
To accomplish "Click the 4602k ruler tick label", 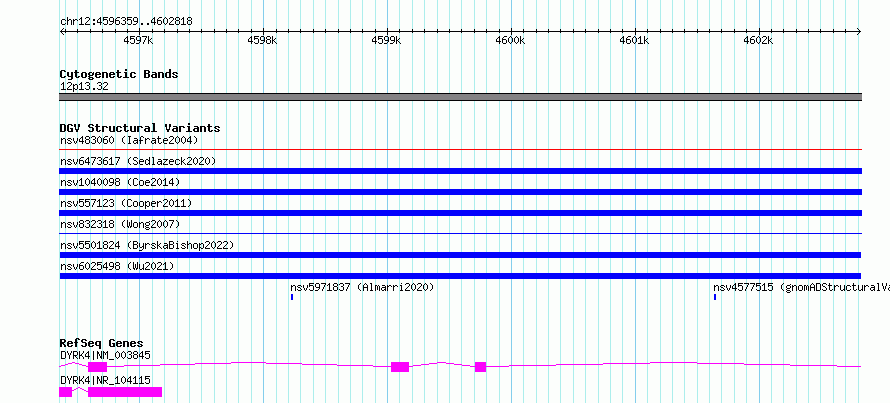I will pos(759,41).
